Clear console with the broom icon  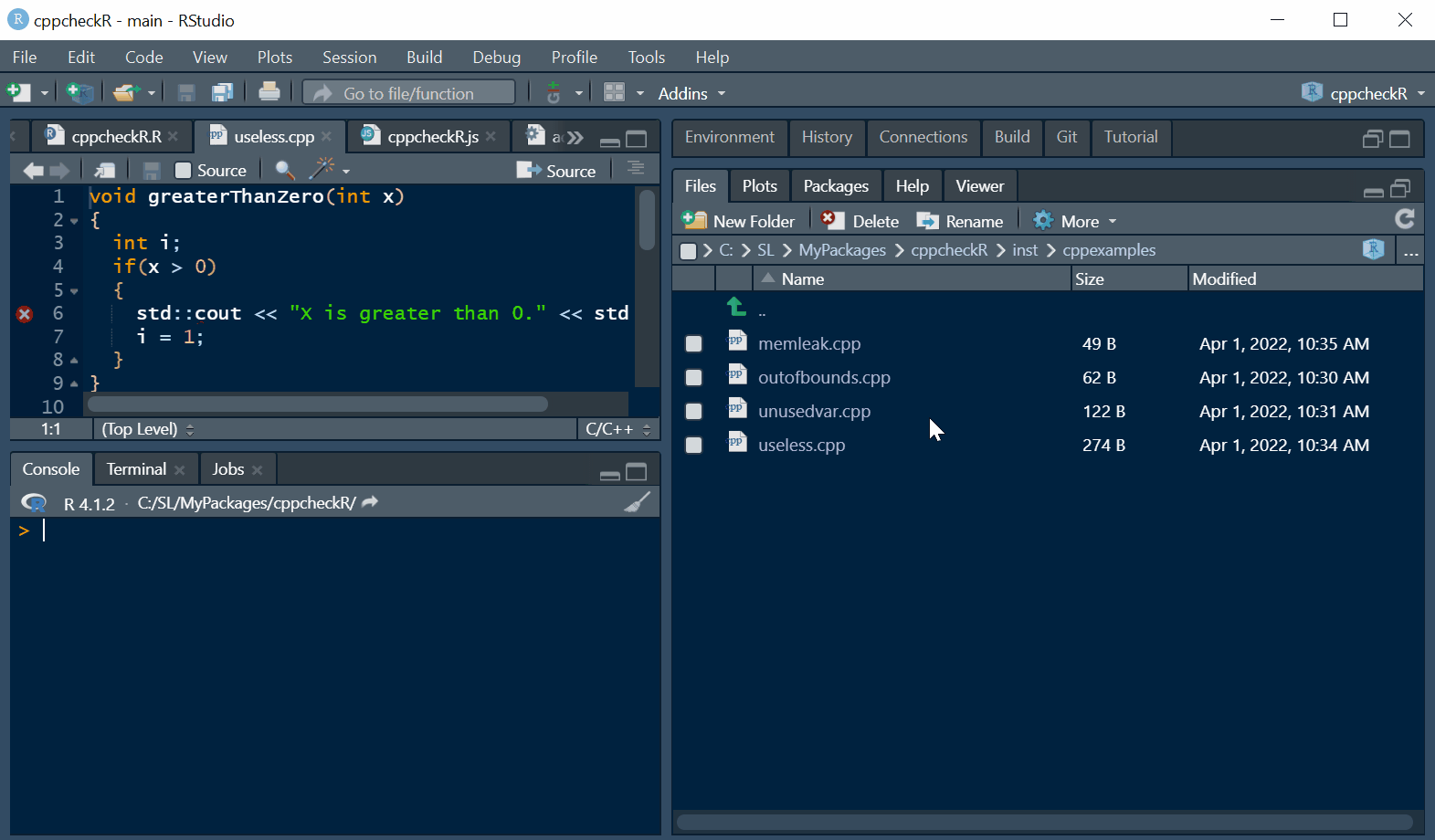pyautogui.click(x=637, y=501)
